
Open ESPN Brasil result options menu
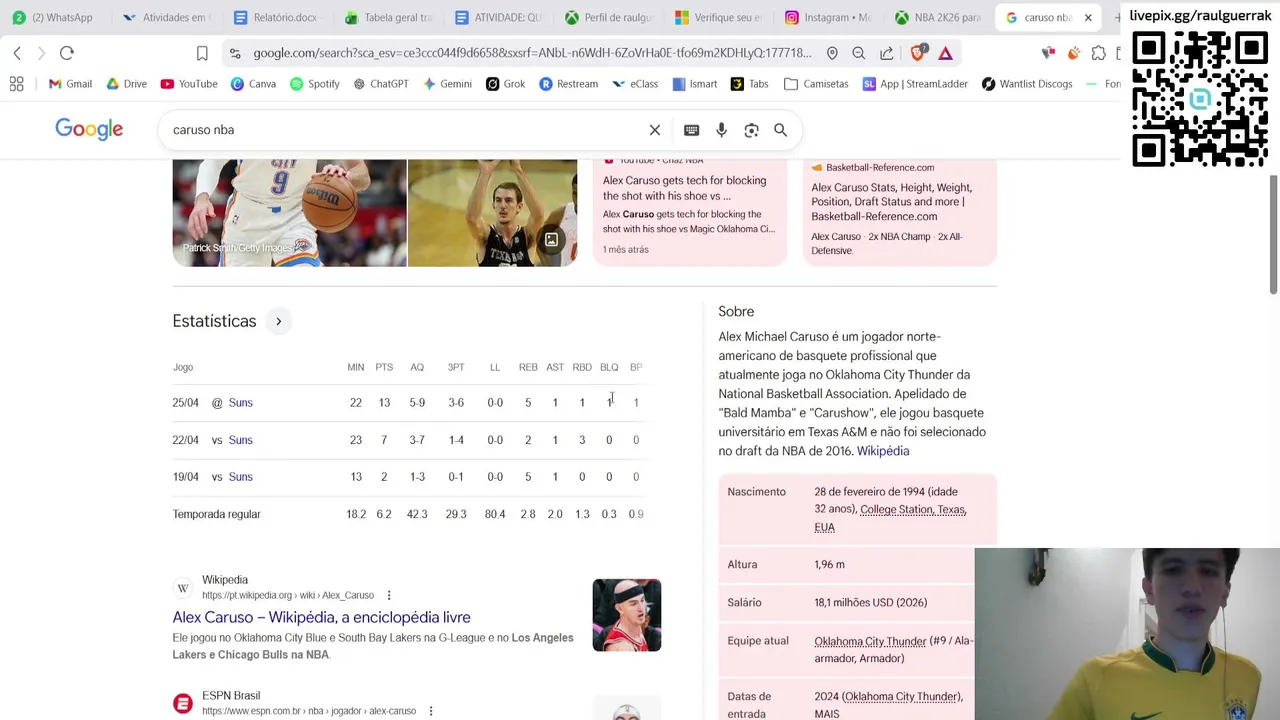click(x=431, y=711)
